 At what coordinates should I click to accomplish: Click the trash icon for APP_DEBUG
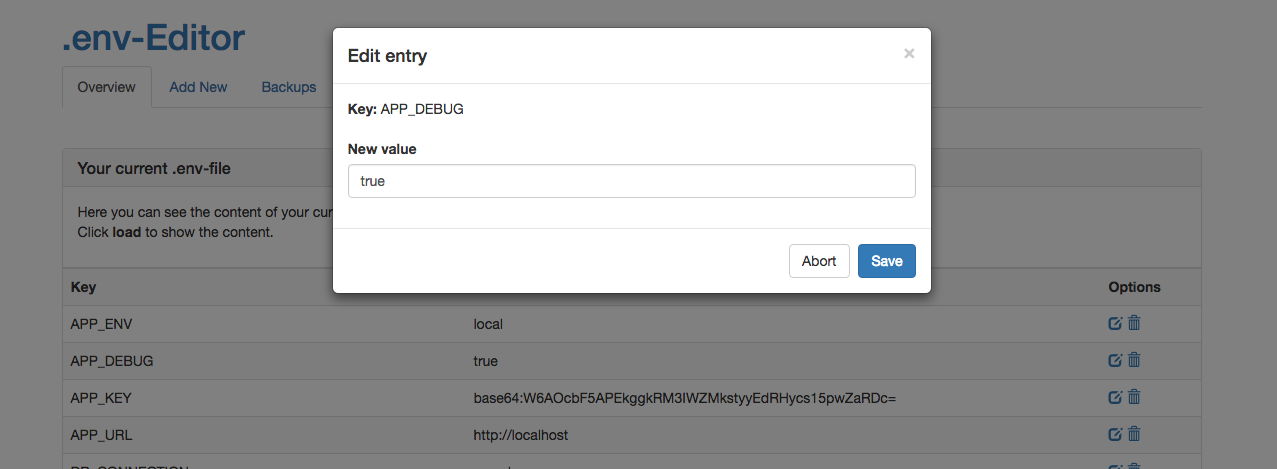pos(1134,360)
